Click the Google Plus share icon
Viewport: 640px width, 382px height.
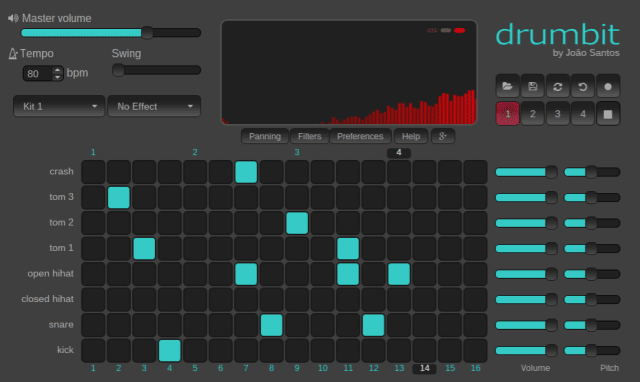pos(443,136)
